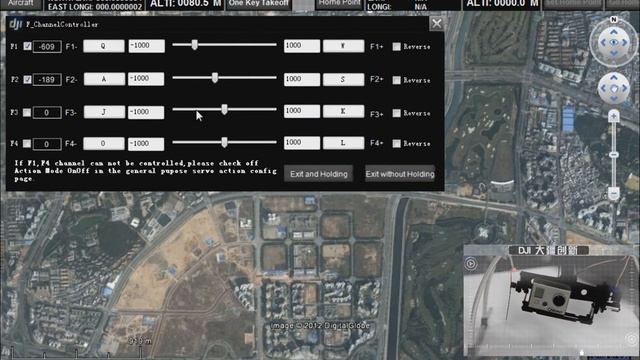Click Aircraft label in top bar
The height and width of the screenshot is (360, 640).
21,3
